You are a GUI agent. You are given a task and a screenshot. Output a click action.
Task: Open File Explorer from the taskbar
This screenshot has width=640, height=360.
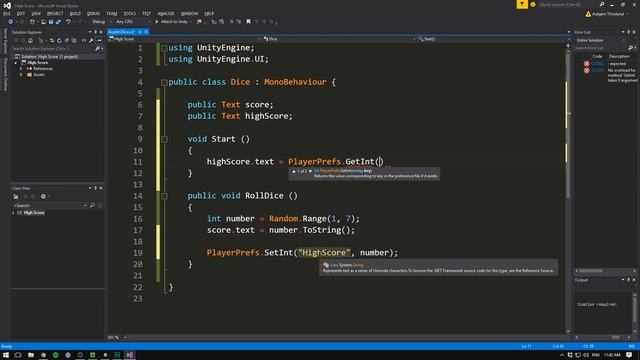point(31,355)
